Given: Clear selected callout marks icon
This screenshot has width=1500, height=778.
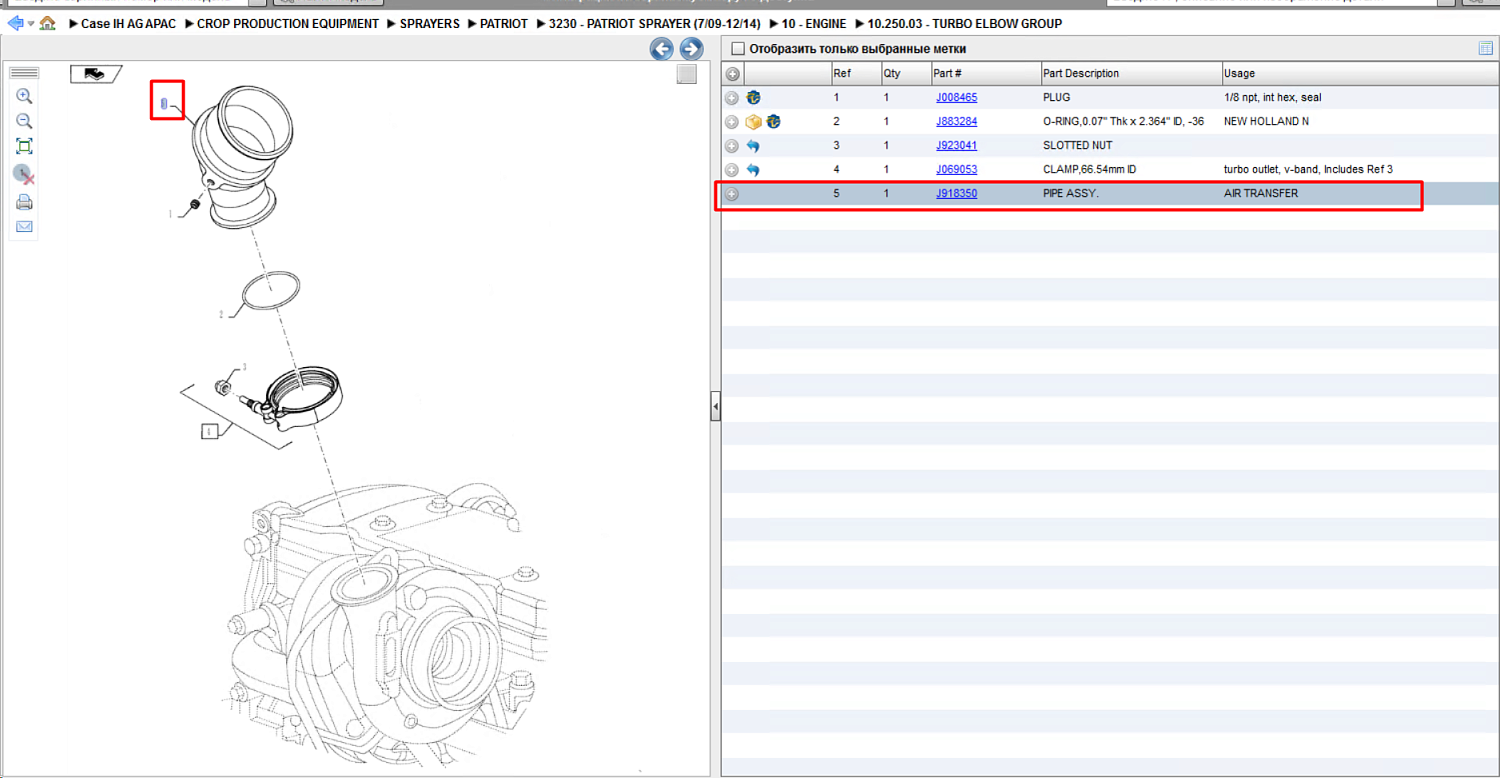Looking at the screenshot, I should tap(24, 174).
